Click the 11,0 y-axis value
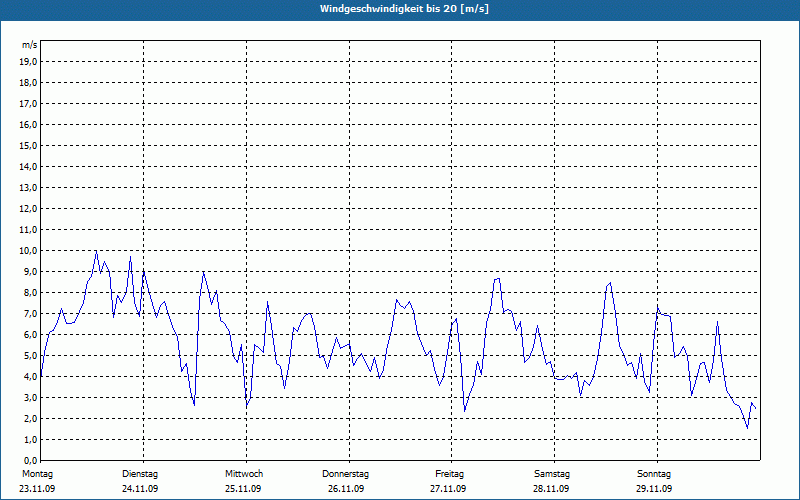This screenshot has height=500, width=800. [28, 230]
